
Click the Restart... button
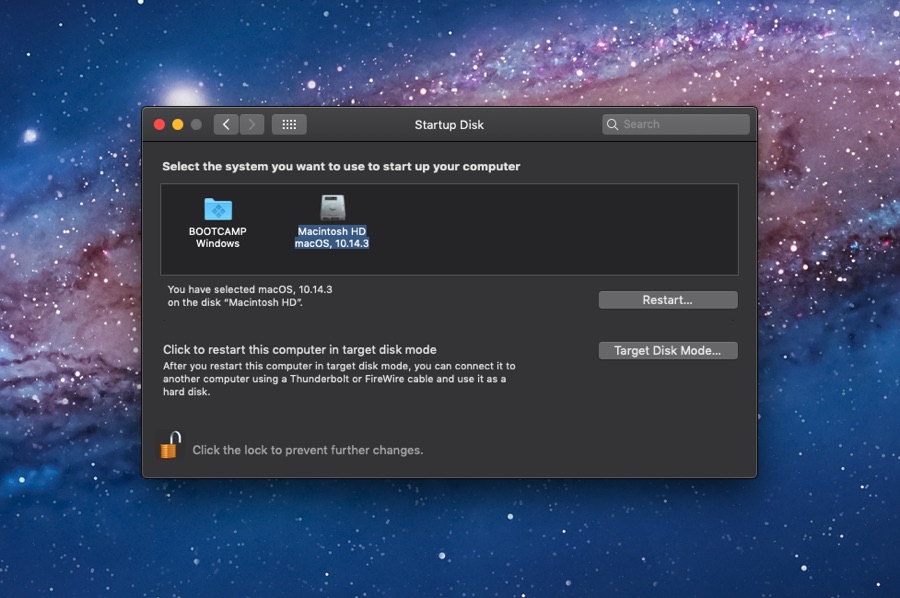point(668,300)
